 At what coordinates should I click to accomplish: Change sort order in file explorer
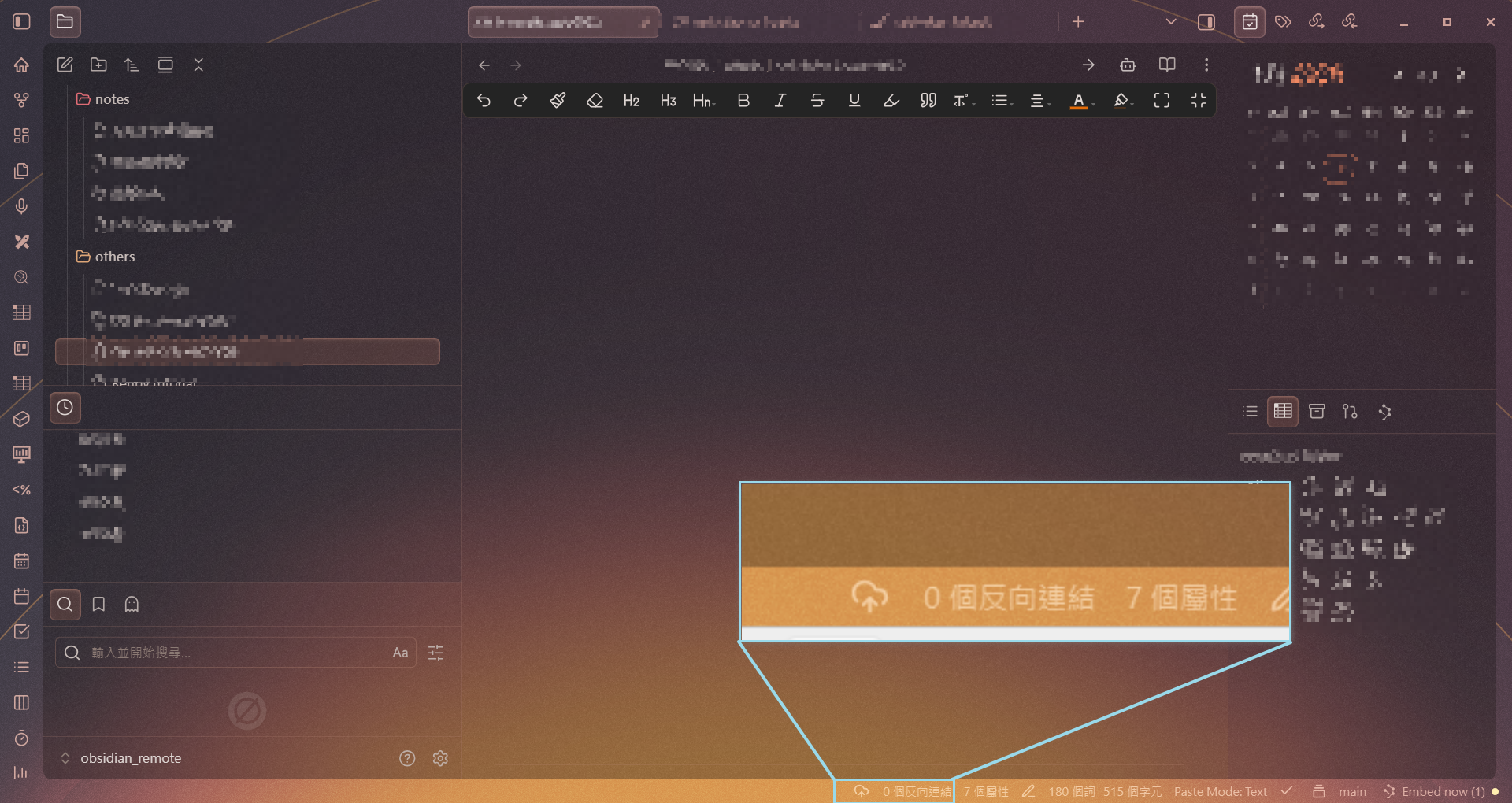pos(132,65)
